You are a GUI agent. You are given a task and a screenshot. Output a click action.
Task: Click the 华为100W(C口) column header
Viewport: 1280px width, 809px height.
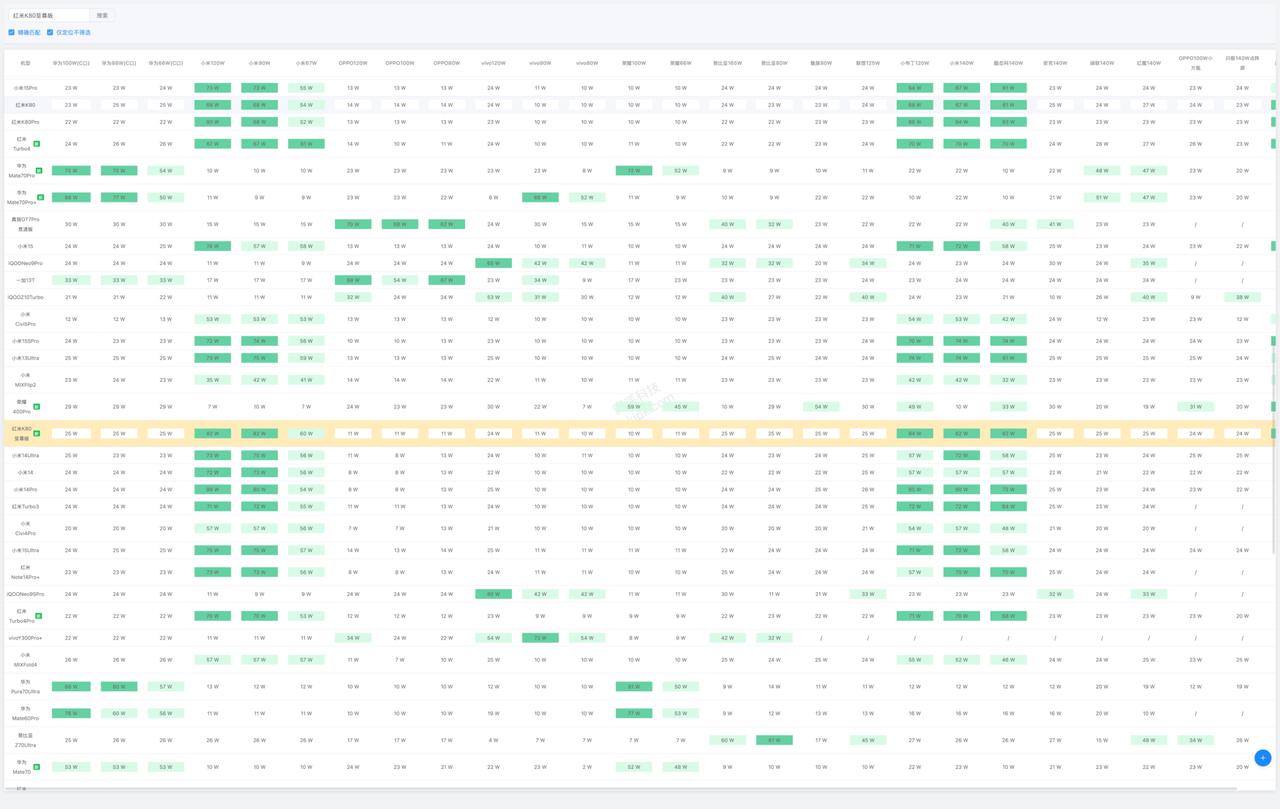71,63
